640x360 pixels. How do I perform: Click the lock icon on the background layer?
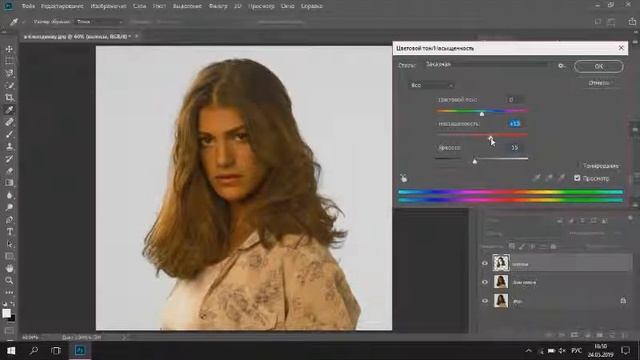(623, 301)
